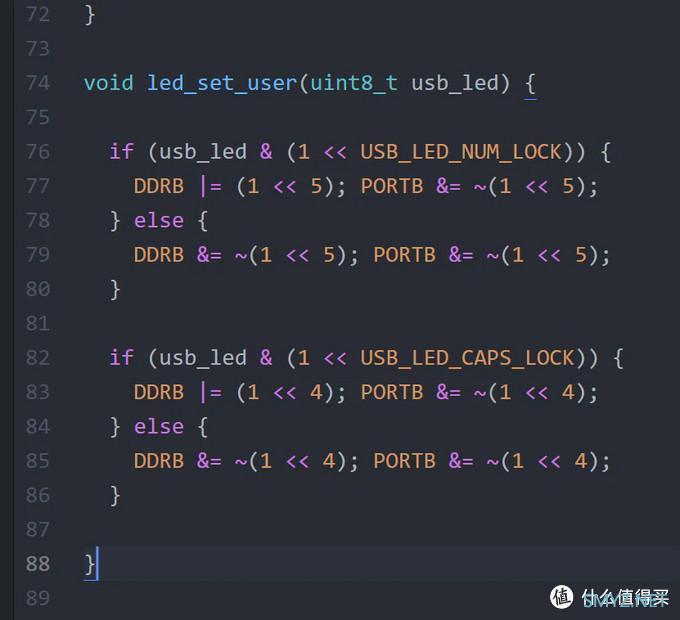Click 'PORTB' on line 83
The image size is (680, 620).
[x=392, y=392]
